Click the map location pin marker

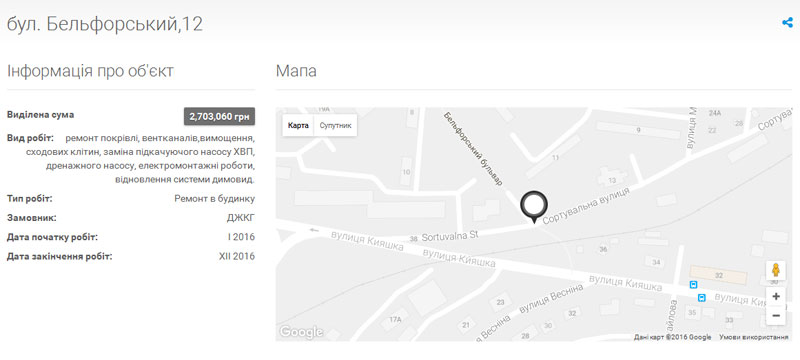[x=534, y=207]
